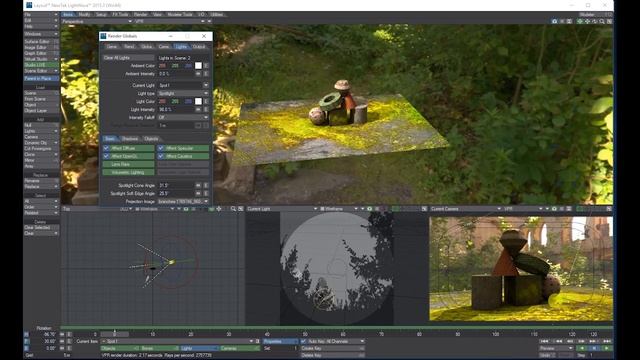Click the play reverse button in transport controls
This screenshot has width=640, height=360.
pos(582,348)
